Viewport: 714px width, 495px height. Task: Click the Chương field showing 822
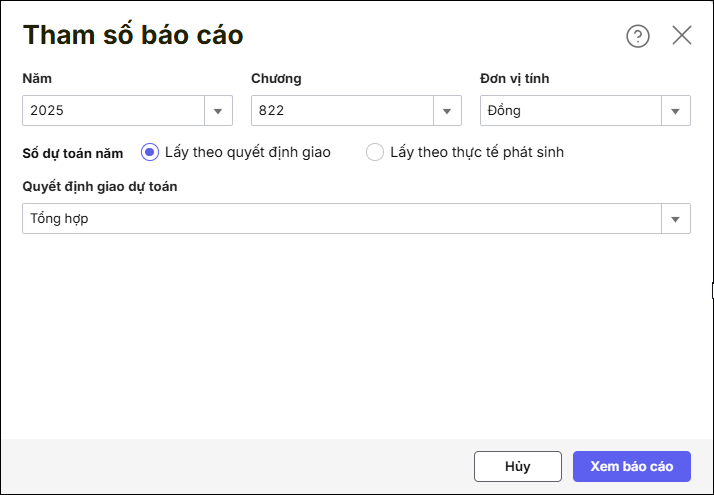coord(342,111)
